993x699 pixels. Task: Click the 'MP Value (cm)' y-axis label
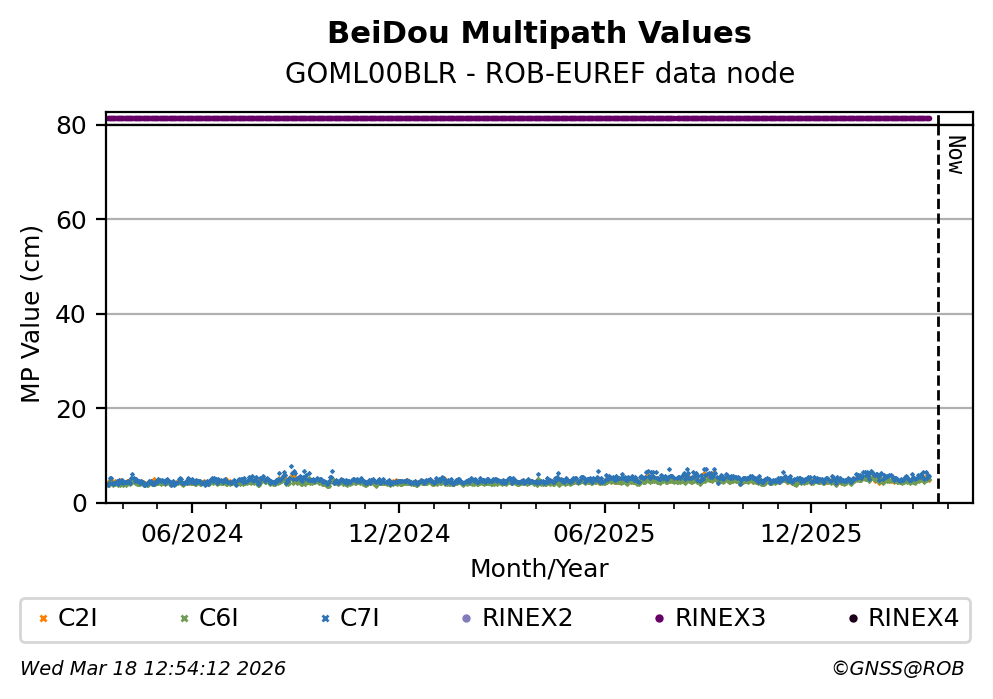click(x=32, y=314)
